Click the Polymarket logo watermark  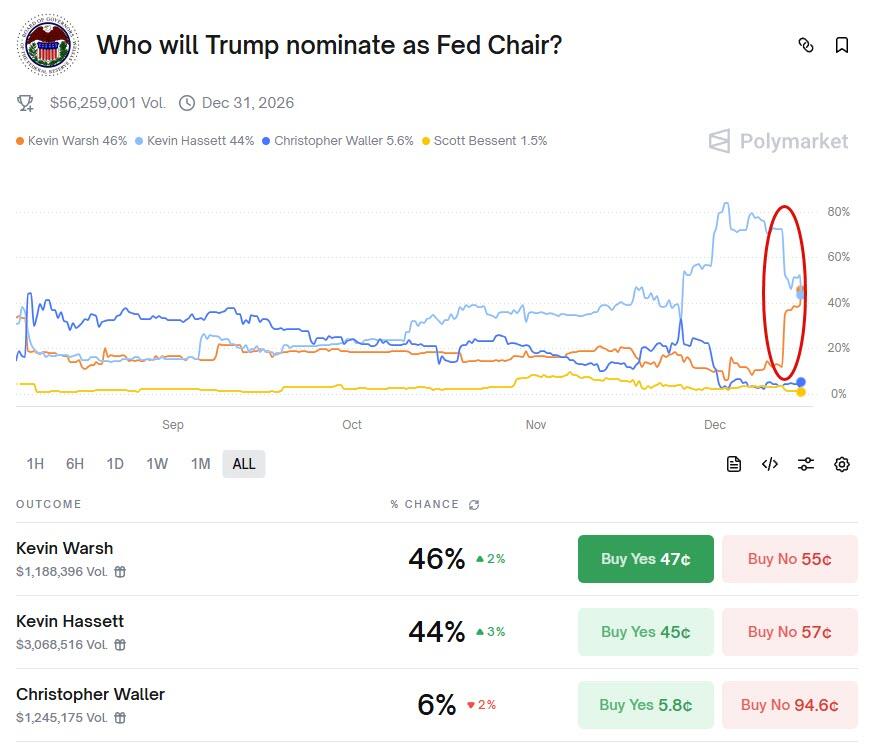778,141
